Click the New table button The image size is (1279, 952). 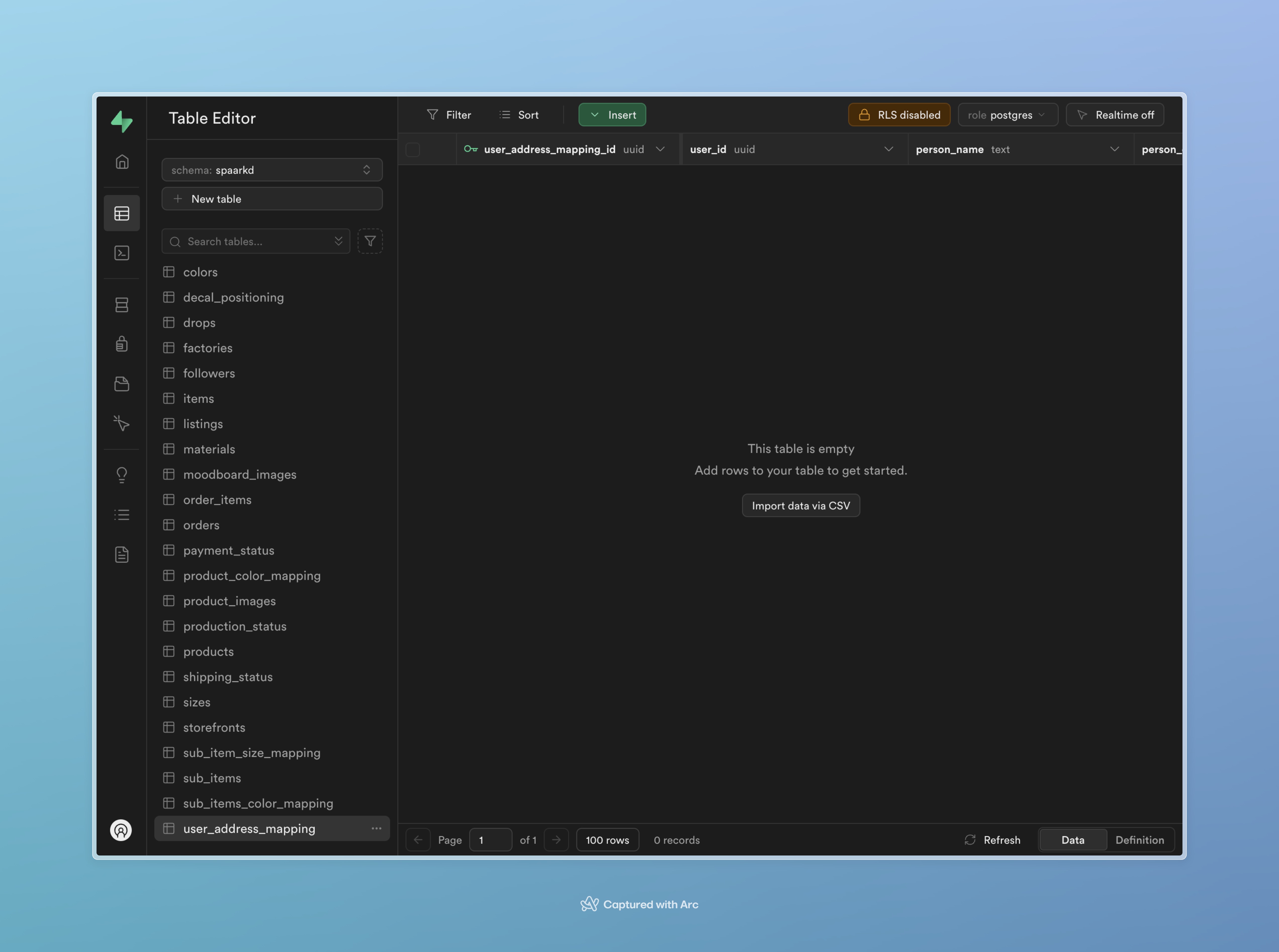coord(272,199)
